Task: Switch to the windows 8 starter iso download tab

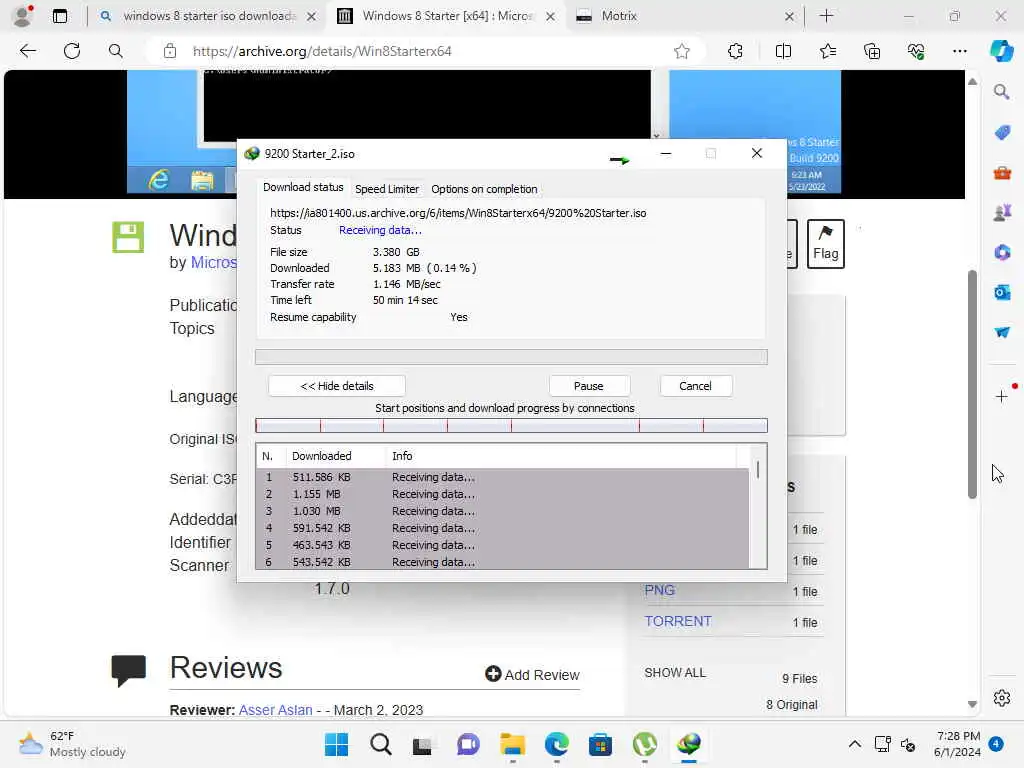Action: tap(209, 16)
